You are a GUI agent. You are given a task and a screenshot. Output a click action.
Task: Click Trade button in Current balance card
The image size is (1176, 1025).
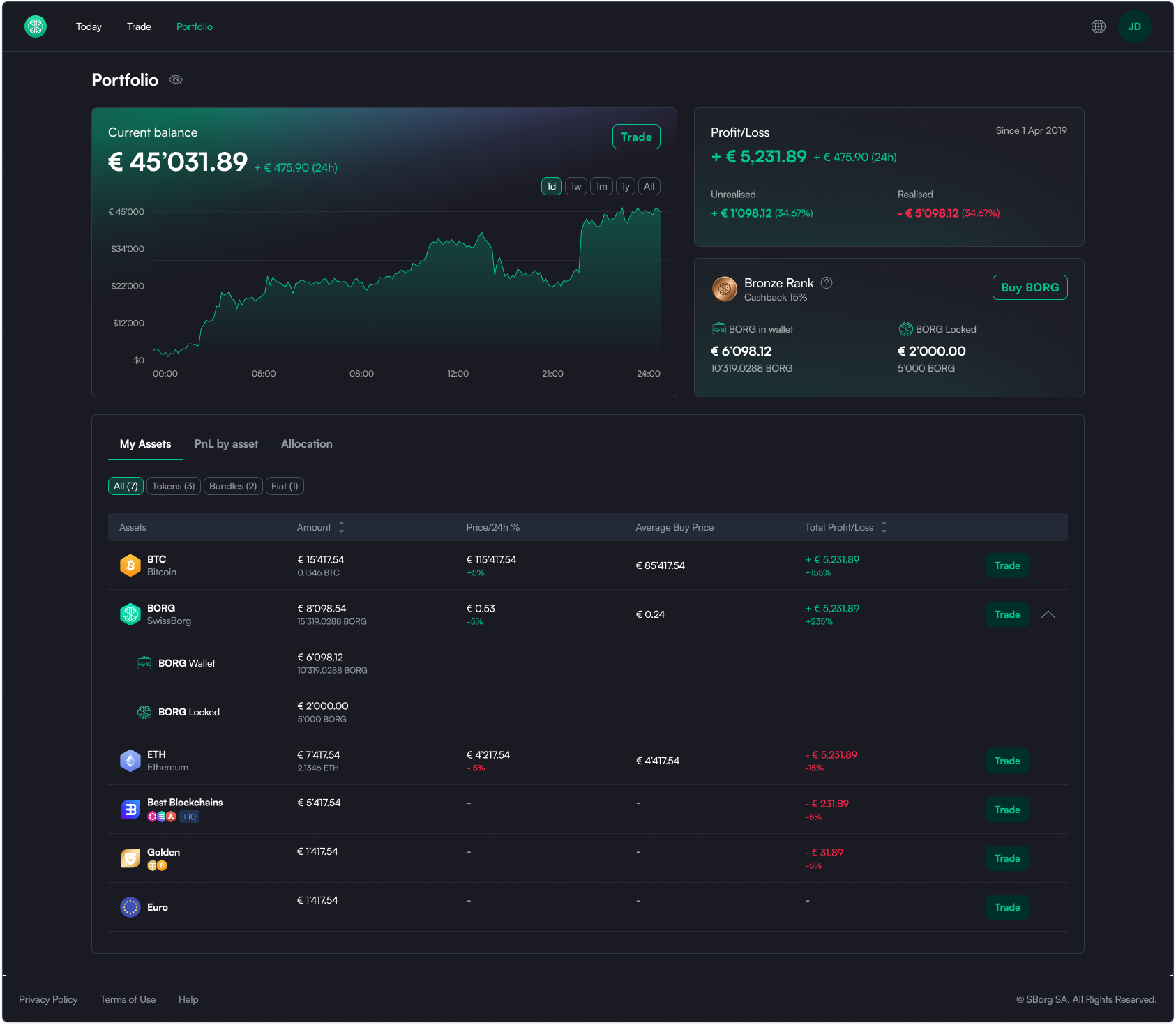[636, 137]
